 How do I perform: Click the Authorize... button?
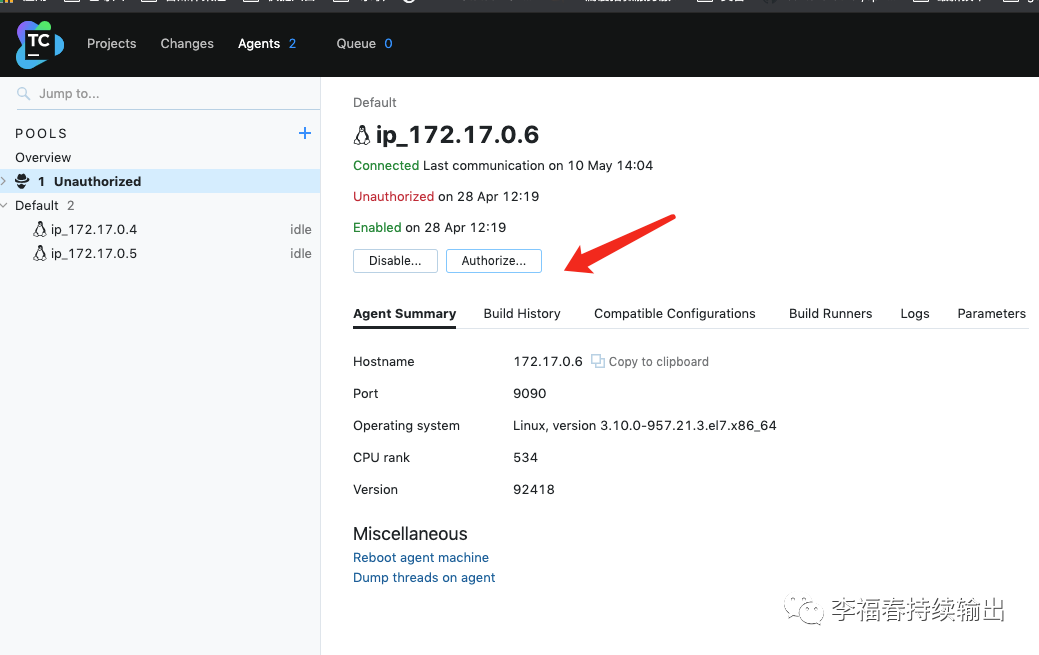(x=494, y=261)
